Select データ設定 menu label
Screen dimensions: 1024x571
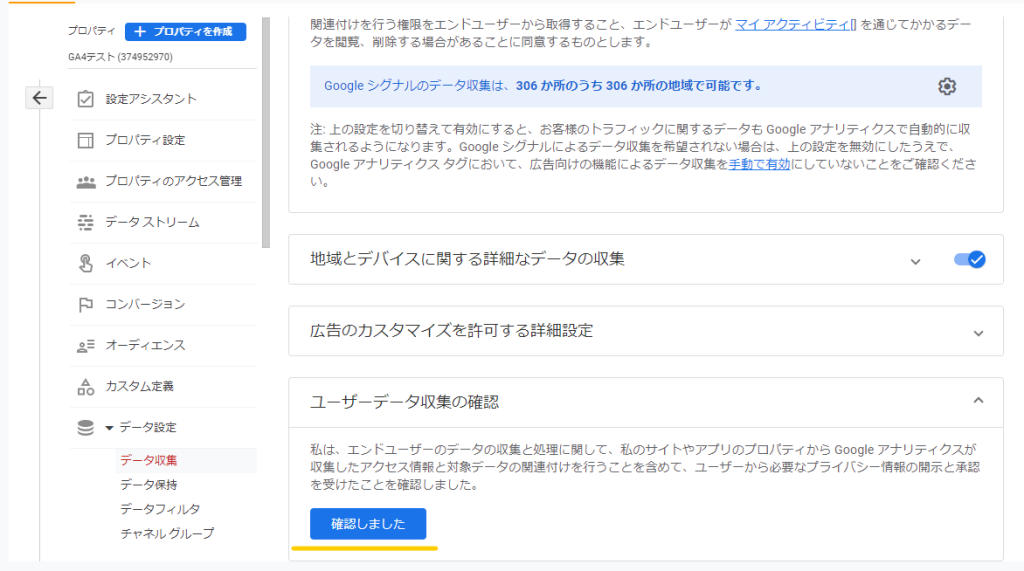[x=148, y=427]
